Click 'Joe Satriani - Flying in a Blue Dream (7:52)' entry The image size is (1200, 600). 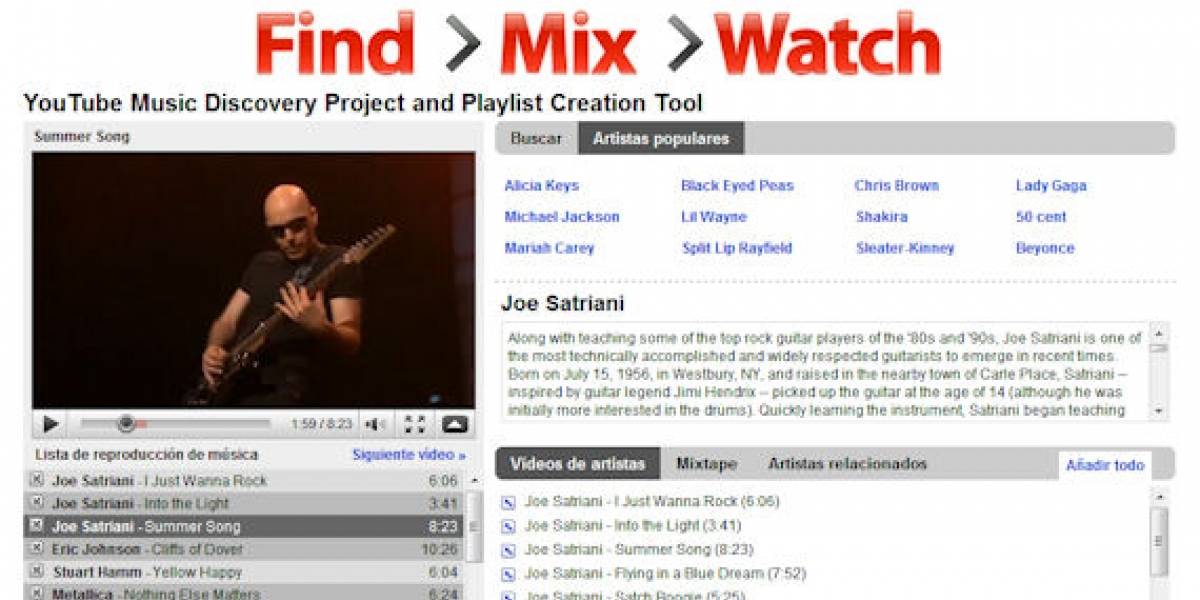click(x=665, y=574)
